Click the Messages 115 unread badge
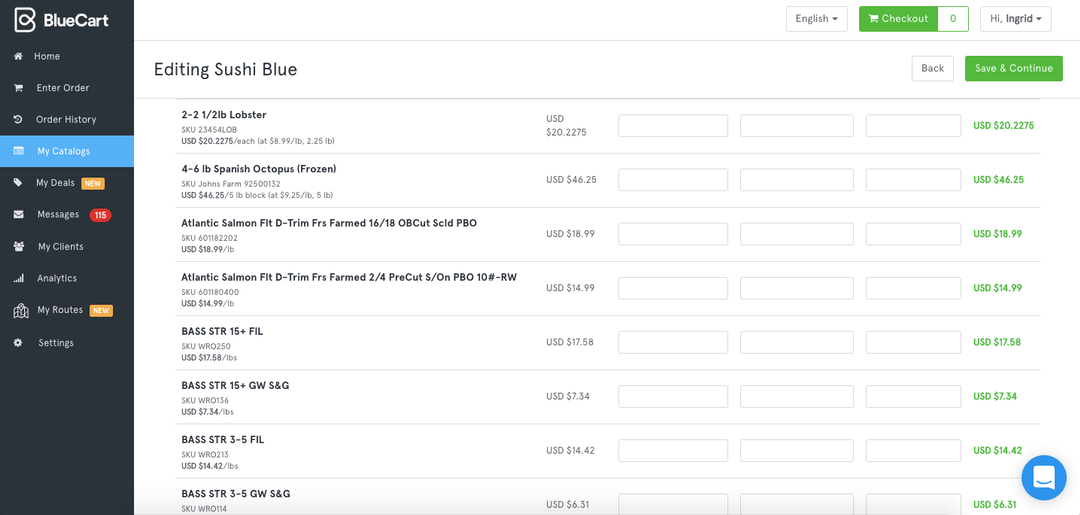1080x515 pixels. [100, 215]
